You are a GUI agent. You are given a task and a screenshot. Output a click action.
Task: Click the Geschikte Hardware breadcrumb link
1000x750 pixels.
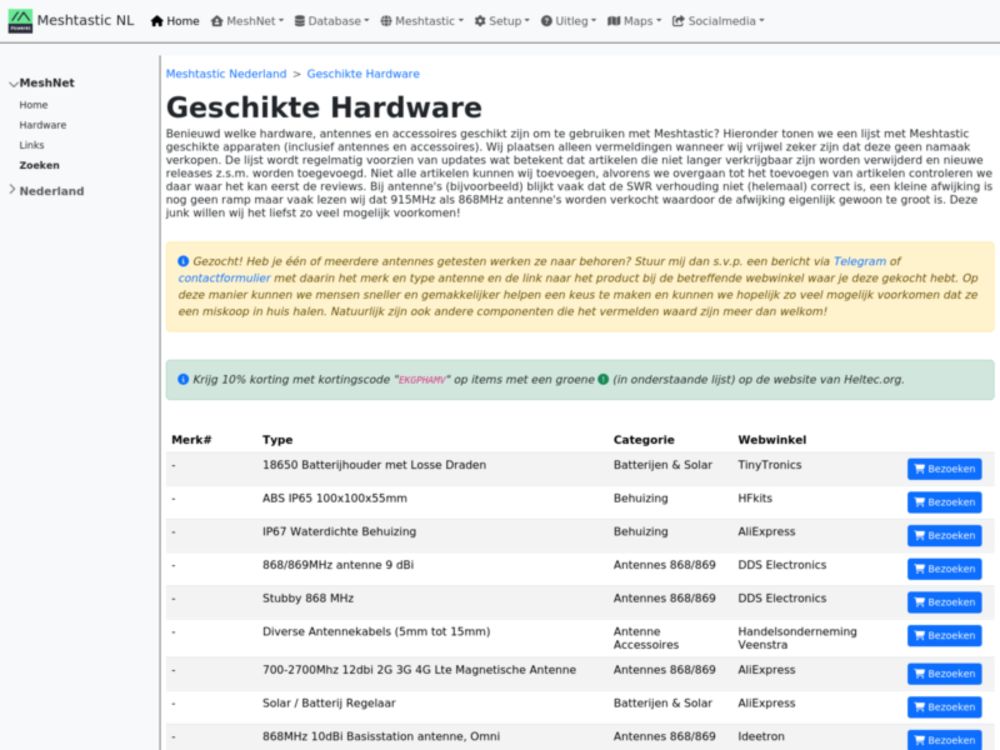[x=363, y=74]
